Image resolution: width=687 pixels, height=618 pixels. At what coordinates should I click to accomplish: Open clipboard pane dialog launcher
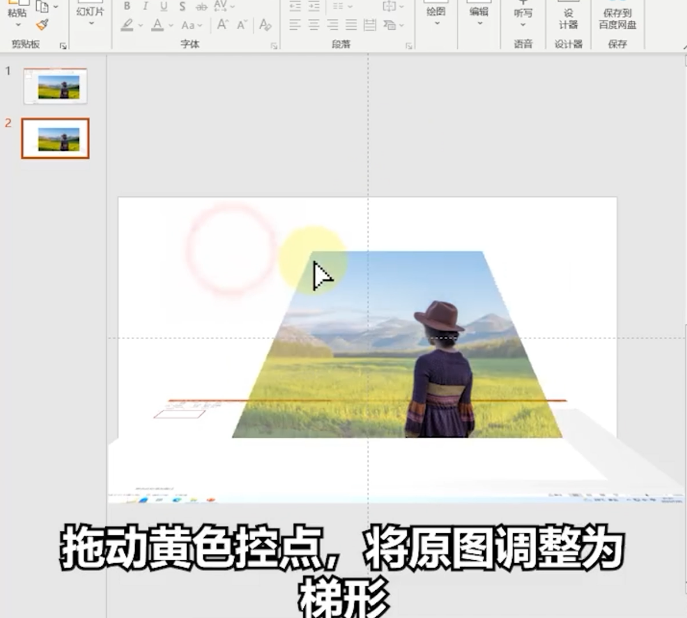[x=63, y=46]
